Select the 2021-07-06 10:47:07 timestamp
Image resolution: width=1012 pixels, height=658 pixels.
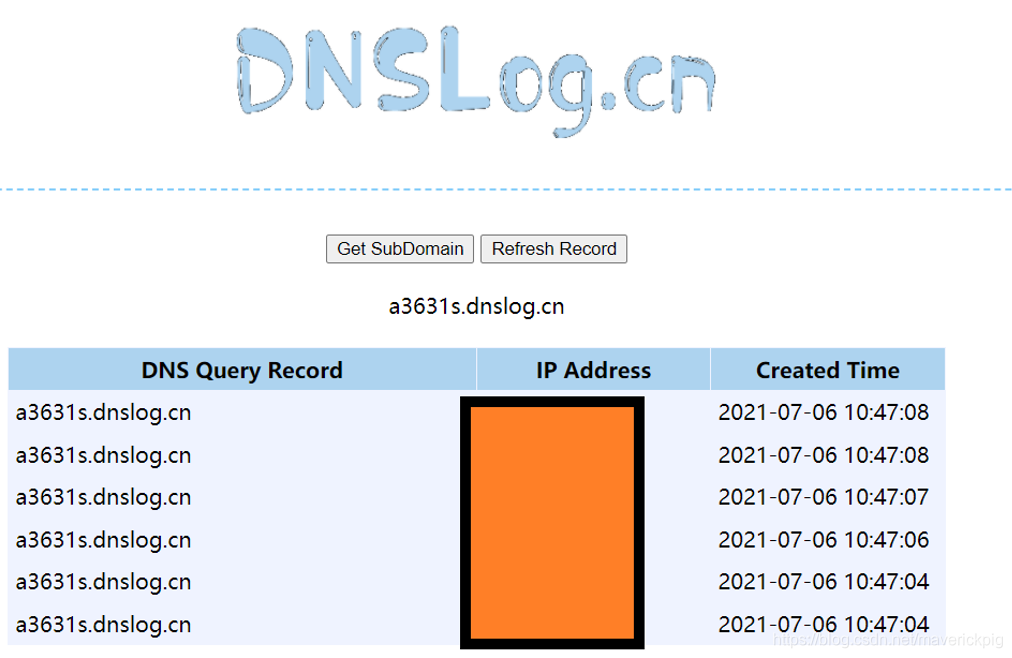click(x=824, y=497)
